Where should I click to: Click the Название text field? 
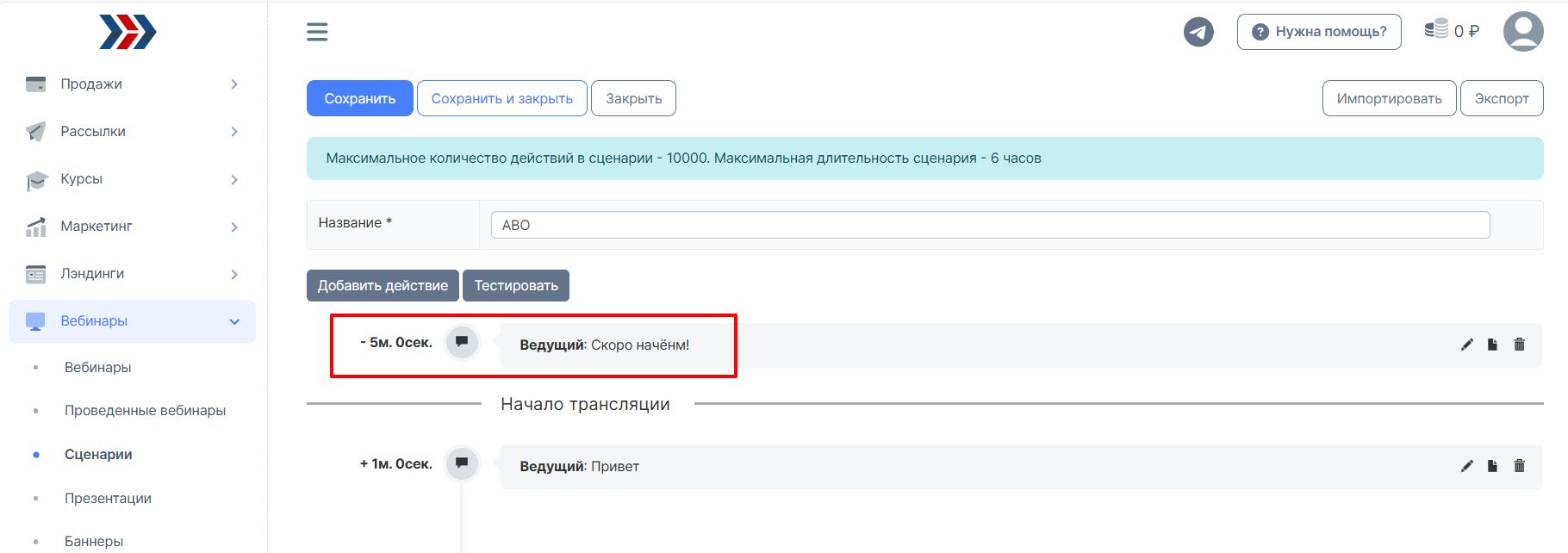[989, 225]
